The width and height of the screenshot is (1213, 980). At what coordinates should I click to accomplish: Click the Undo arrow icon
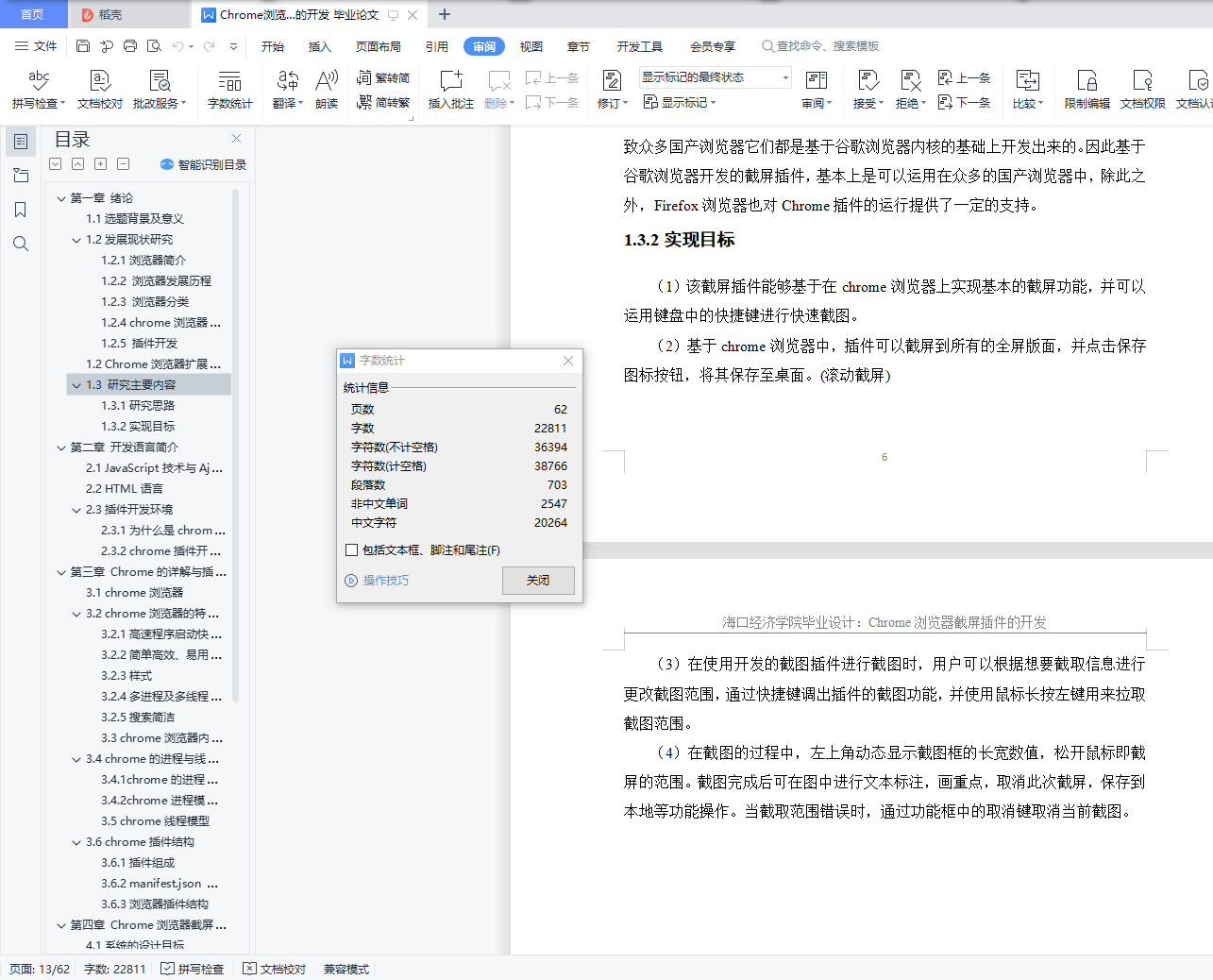coord(177,46)
